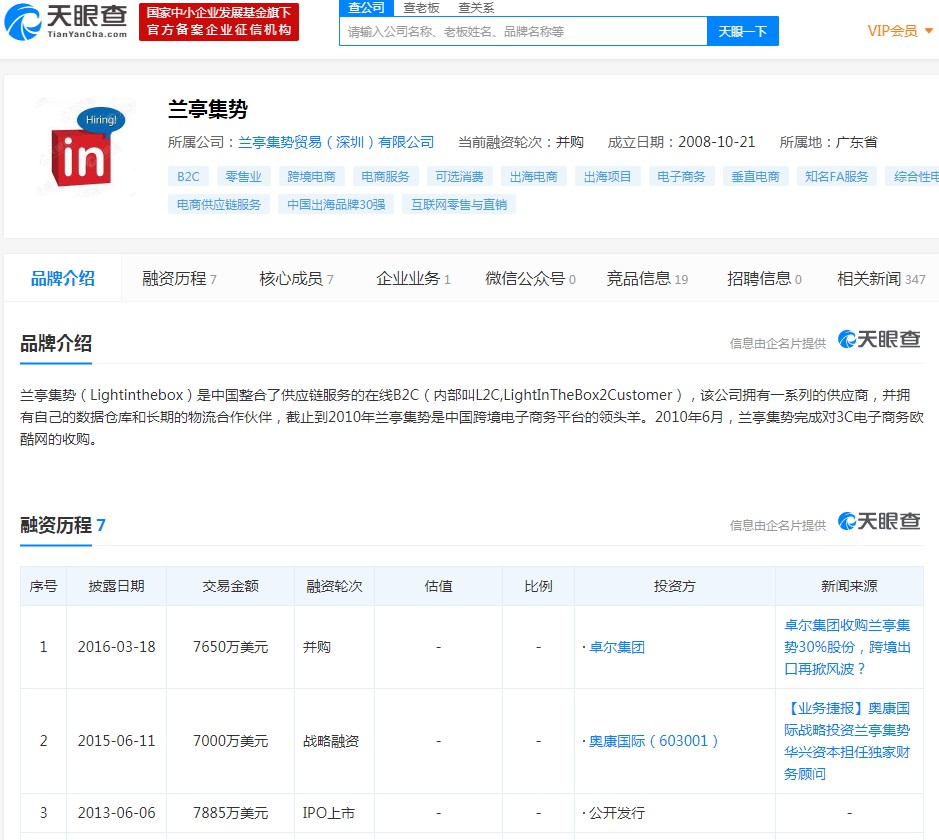The height and width of the screenshot is (840, 939).
Task: Click the 投资方 column header
Action: pyautogui.click(x=675, y=586)
